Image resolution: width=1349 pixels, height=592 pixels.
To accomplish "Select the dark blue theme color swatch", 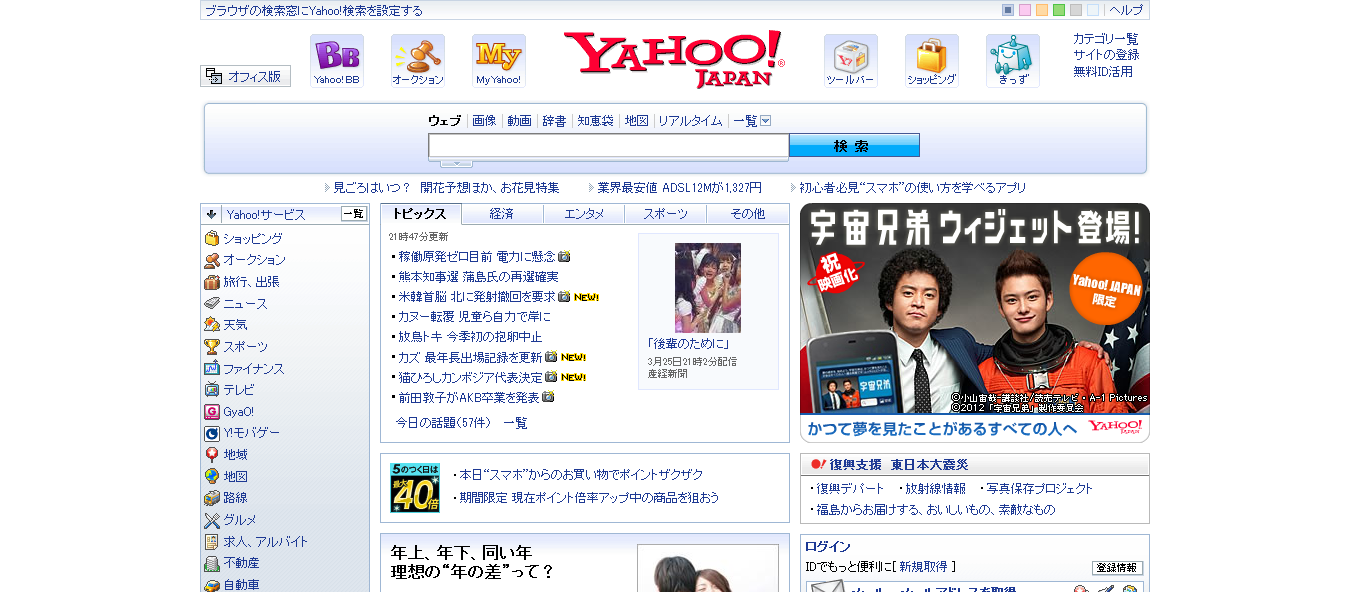I will 1008,10.
